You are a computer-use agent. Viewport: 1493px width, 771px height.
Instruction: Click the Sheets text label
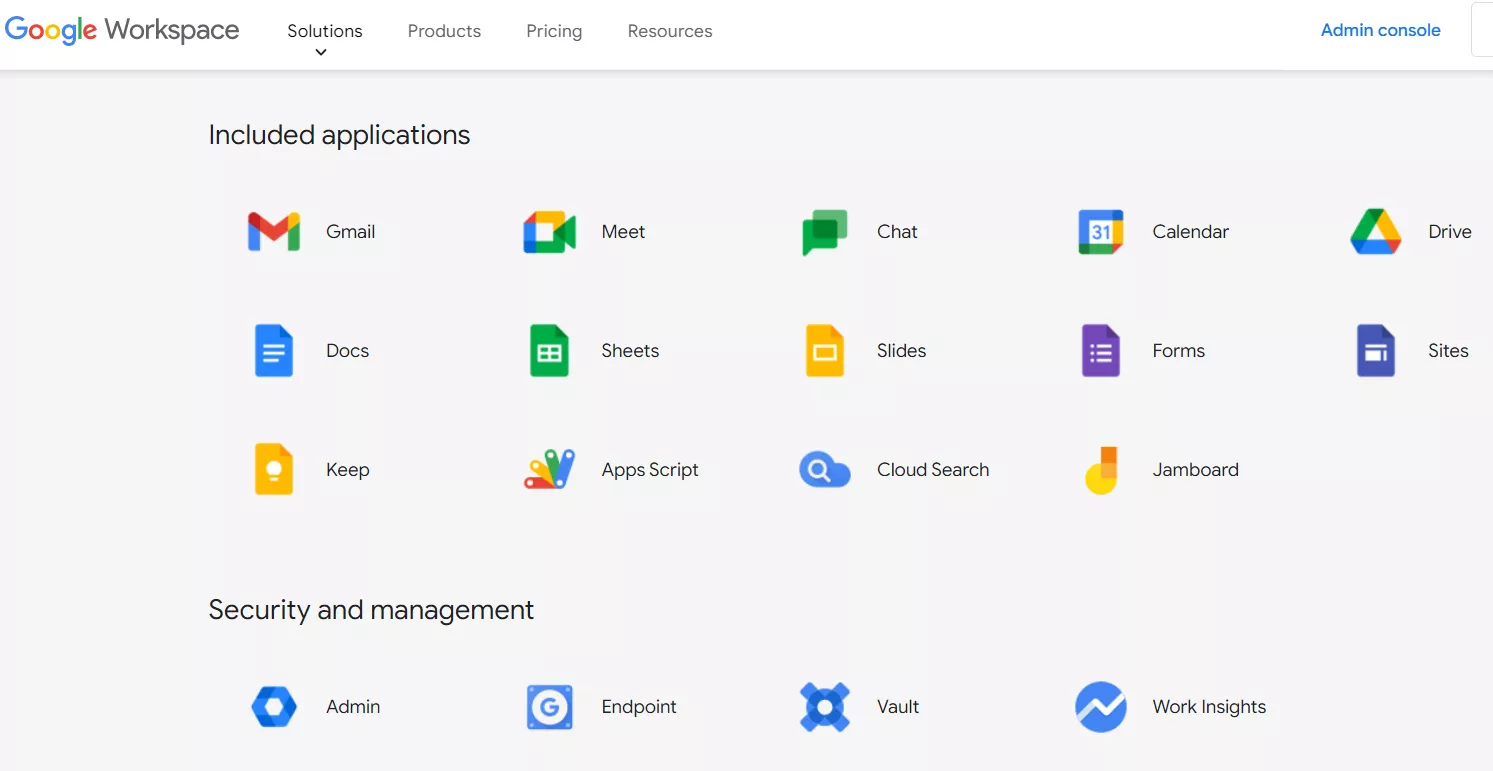(630, 351)
